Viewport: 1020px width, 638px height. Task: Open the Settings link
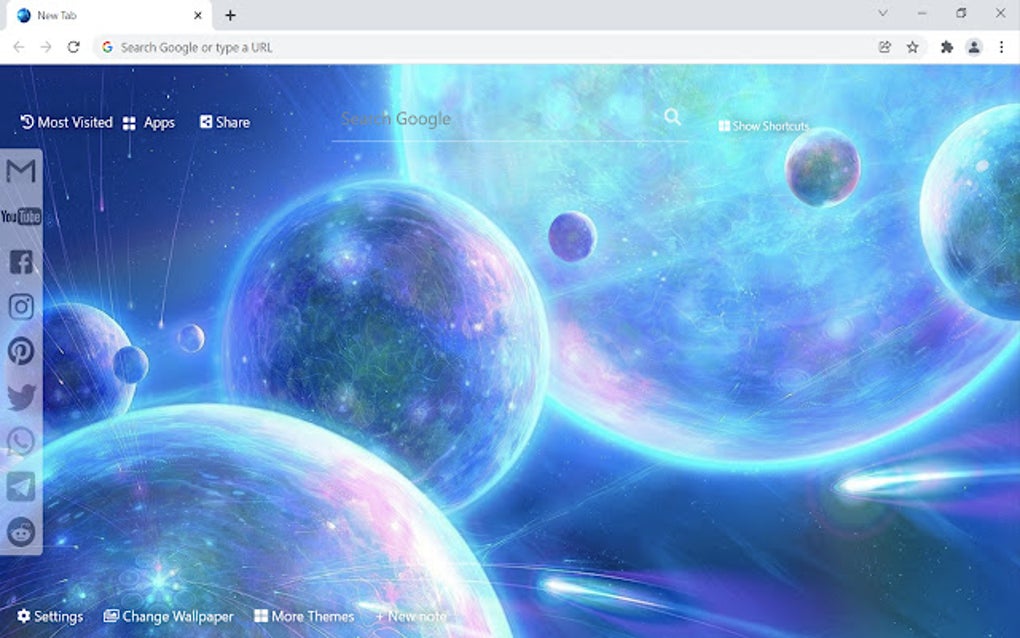click(50, 617)
